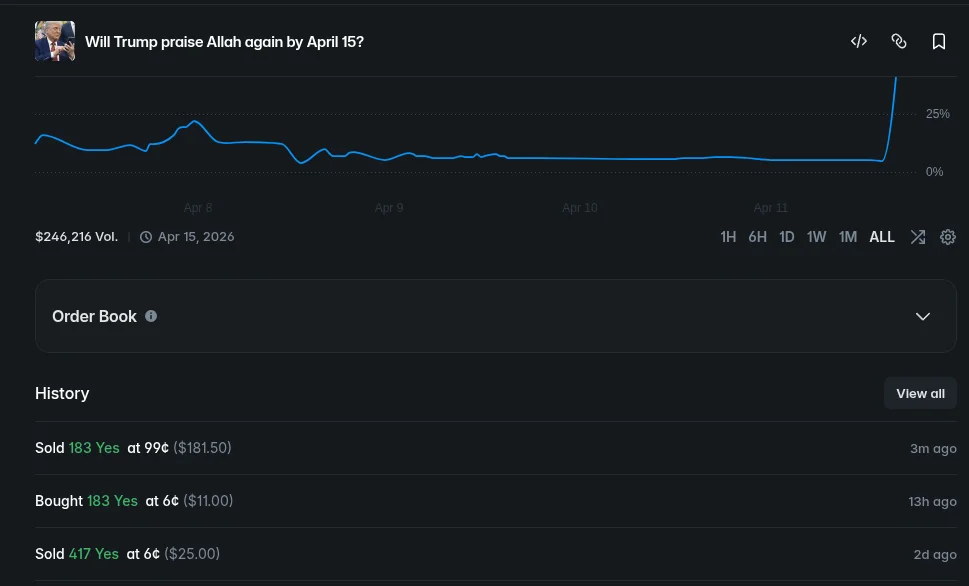Click the info icon beside Order Book
Viewport: 969px width, 586px height.
pyautogui.click(x=151, y=316)
